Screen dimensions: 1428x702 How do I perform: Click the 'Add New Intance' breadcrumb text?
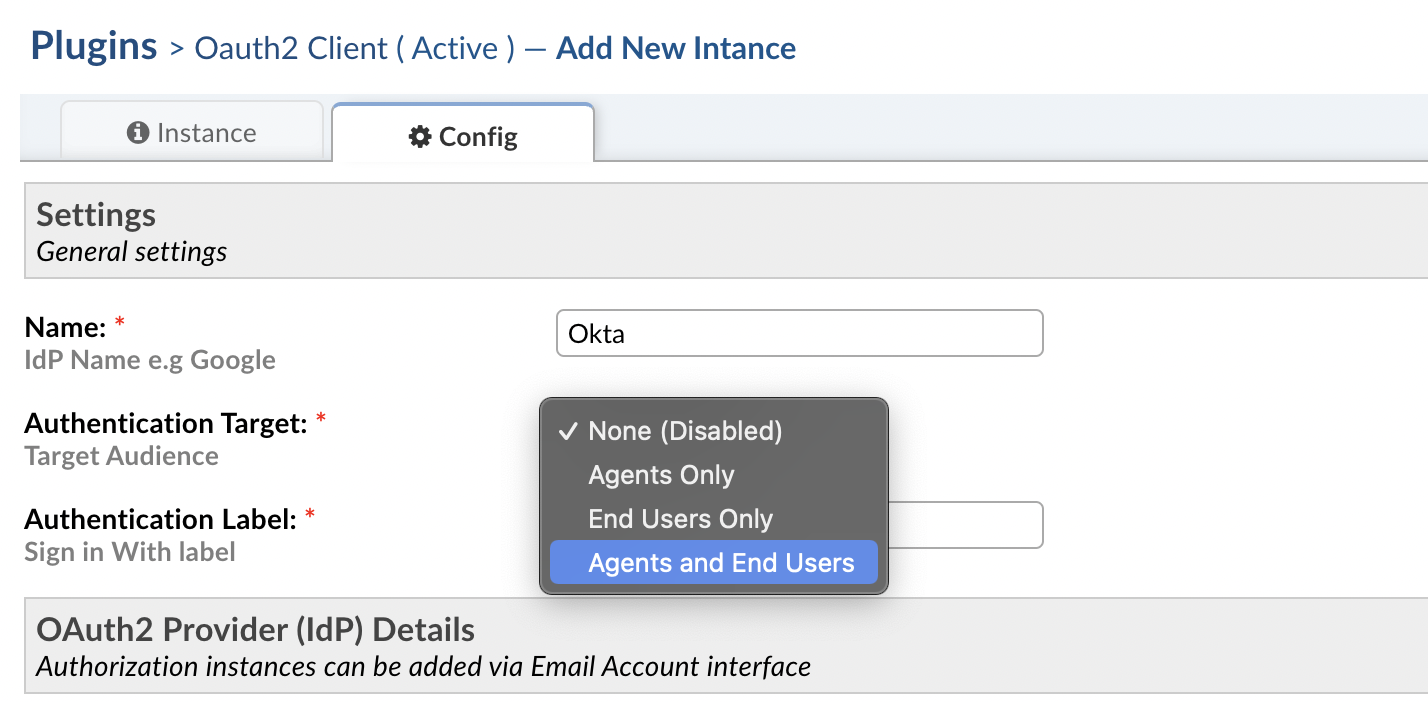pos(675,47)
